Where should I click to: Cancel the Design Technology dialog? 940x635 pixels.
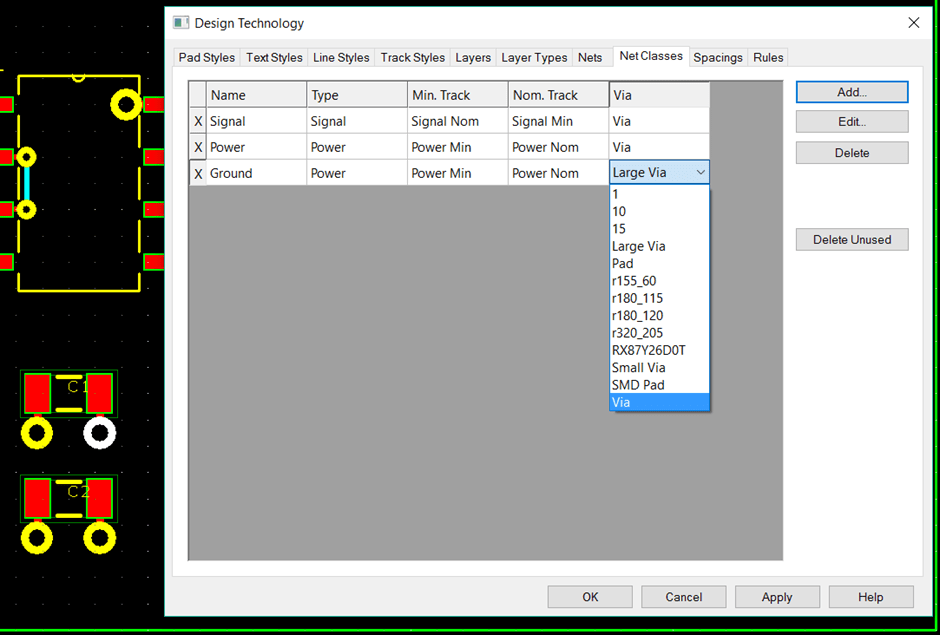point(683,597)
